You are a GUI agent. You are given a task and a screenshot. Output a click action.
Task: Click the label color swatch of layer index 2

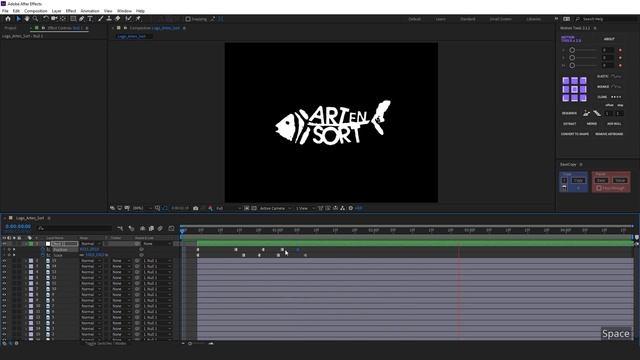click(31, 261)
